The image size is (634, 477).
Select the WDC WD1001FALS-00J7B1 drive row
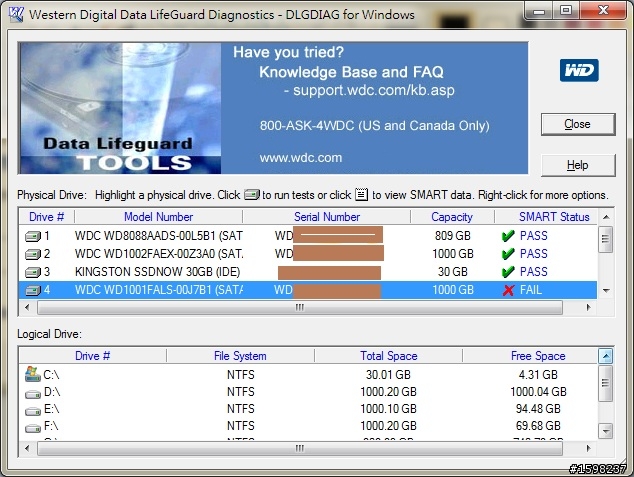pos(308,290)
